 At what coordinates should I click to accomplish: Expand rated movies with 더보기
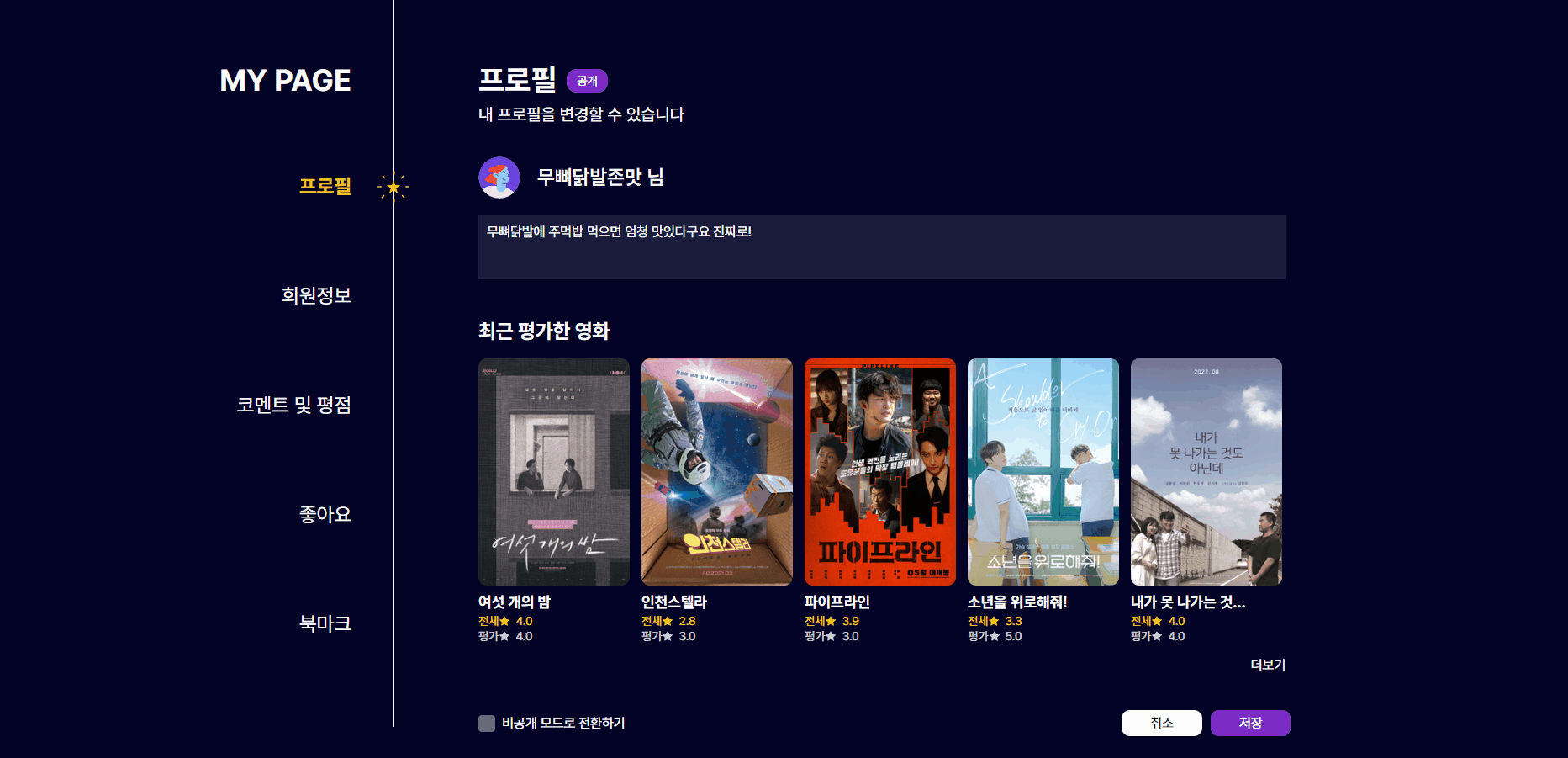[x=1268, y=665]
